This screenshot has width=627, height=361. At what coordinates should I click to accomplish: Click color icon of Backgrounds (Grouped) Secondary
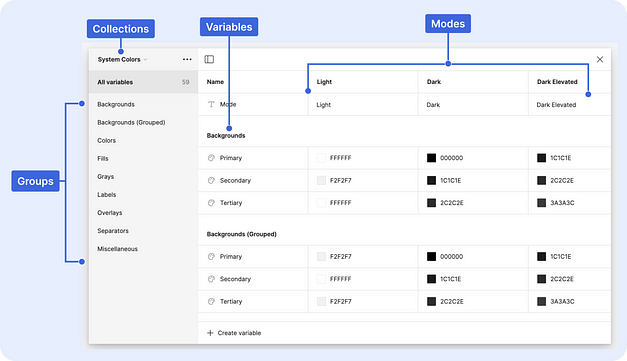211,279
